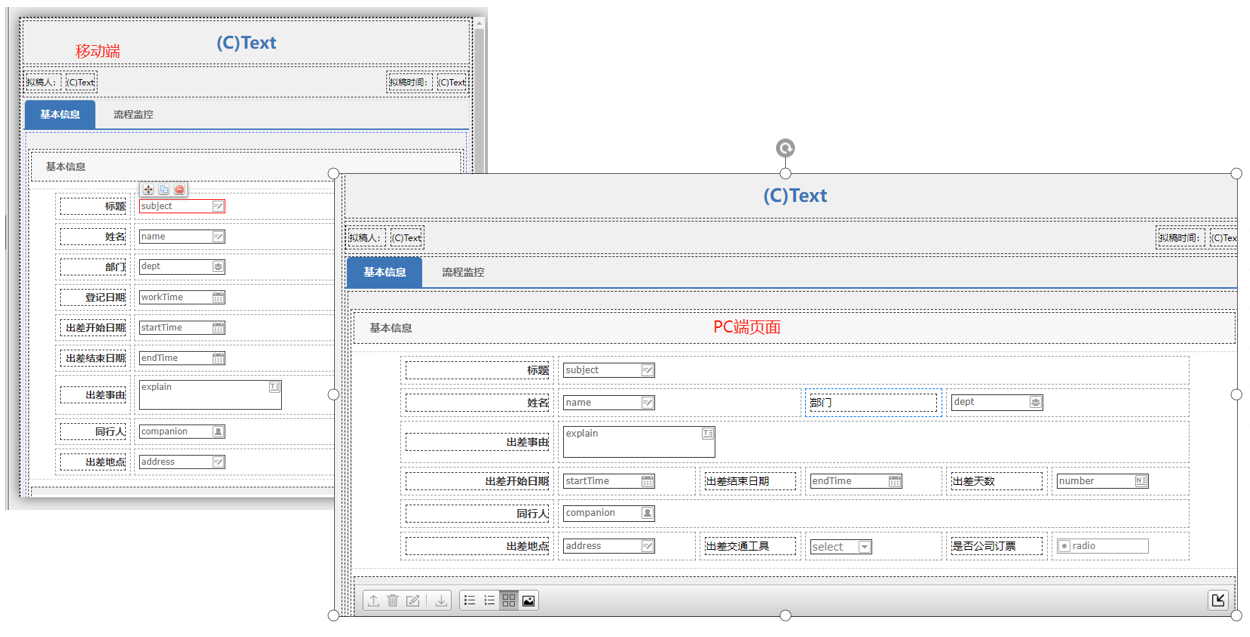Switch to grid view in bottom toolbar

coord(509,600)
